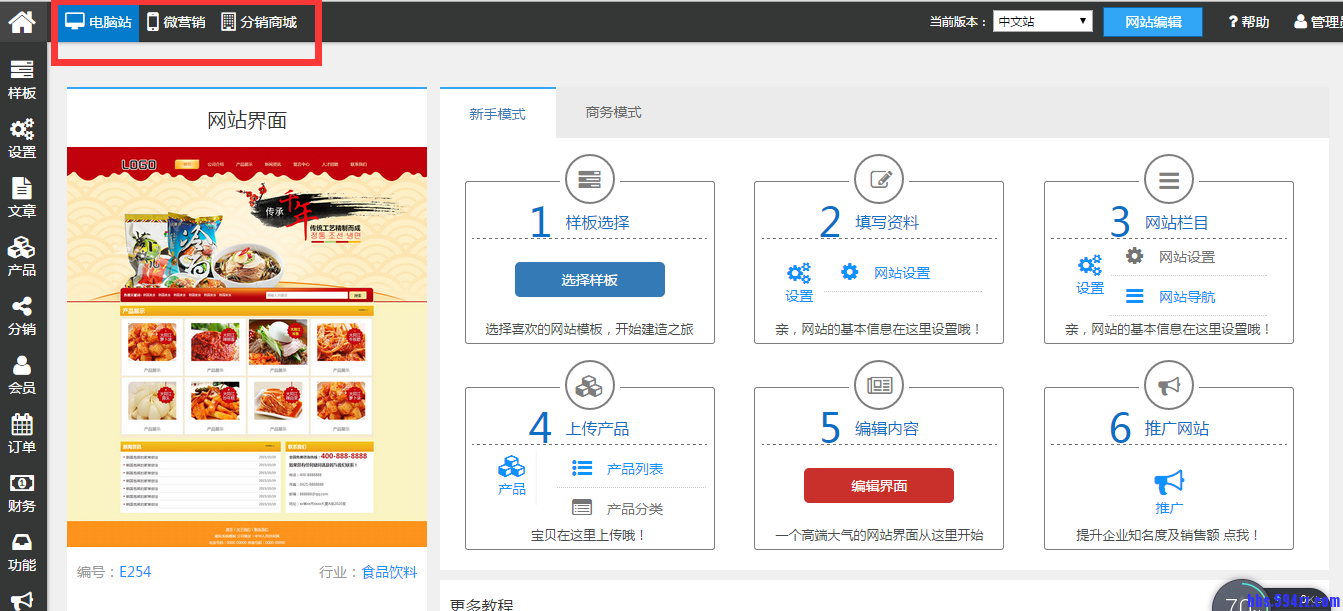Open the 样板 templates panel in sidebar
Viewport: 1343px width, 611px height.
(x=22, y=80)
